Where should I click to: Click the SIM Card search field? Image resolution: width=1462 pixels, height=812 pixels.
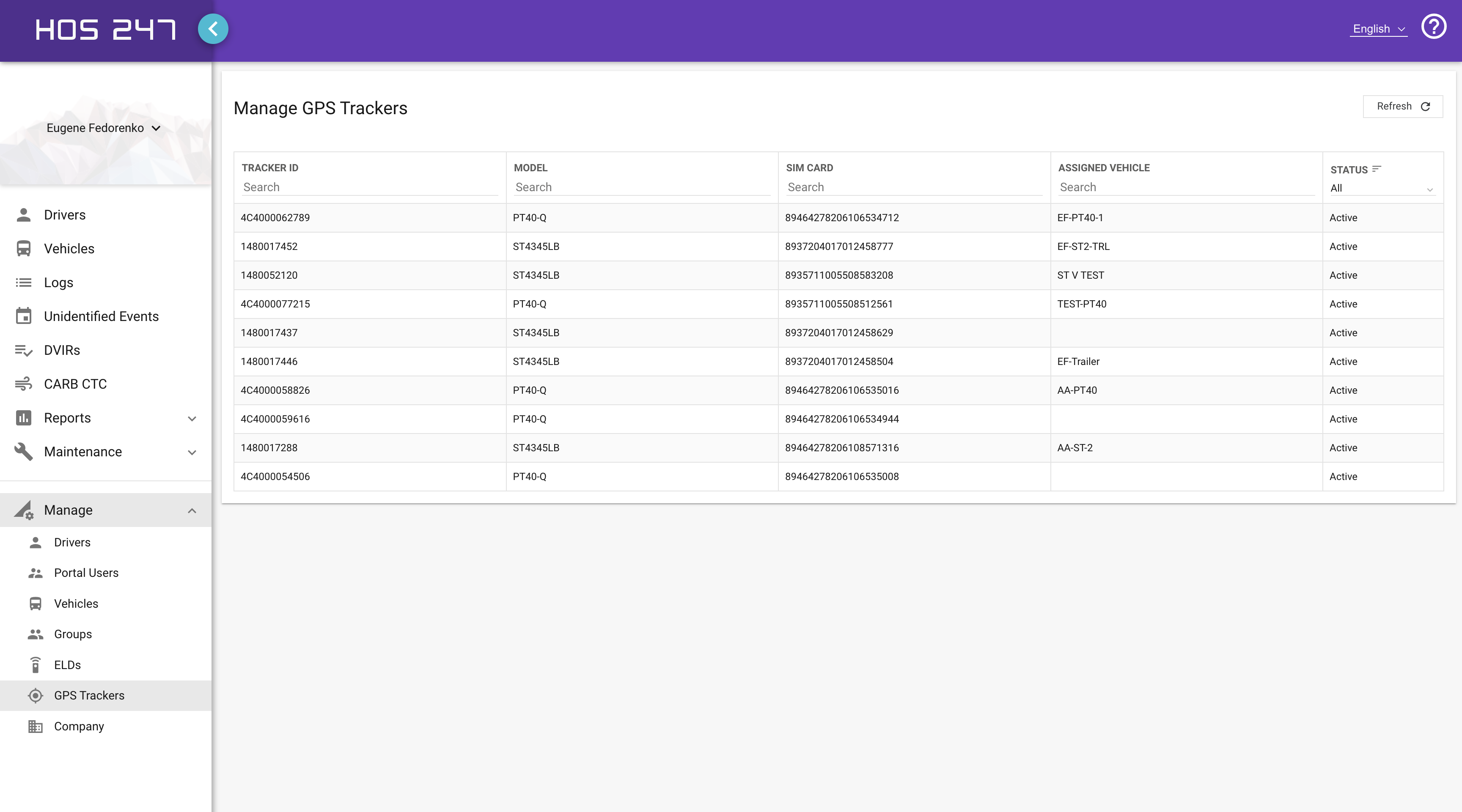tap(914, 187)
